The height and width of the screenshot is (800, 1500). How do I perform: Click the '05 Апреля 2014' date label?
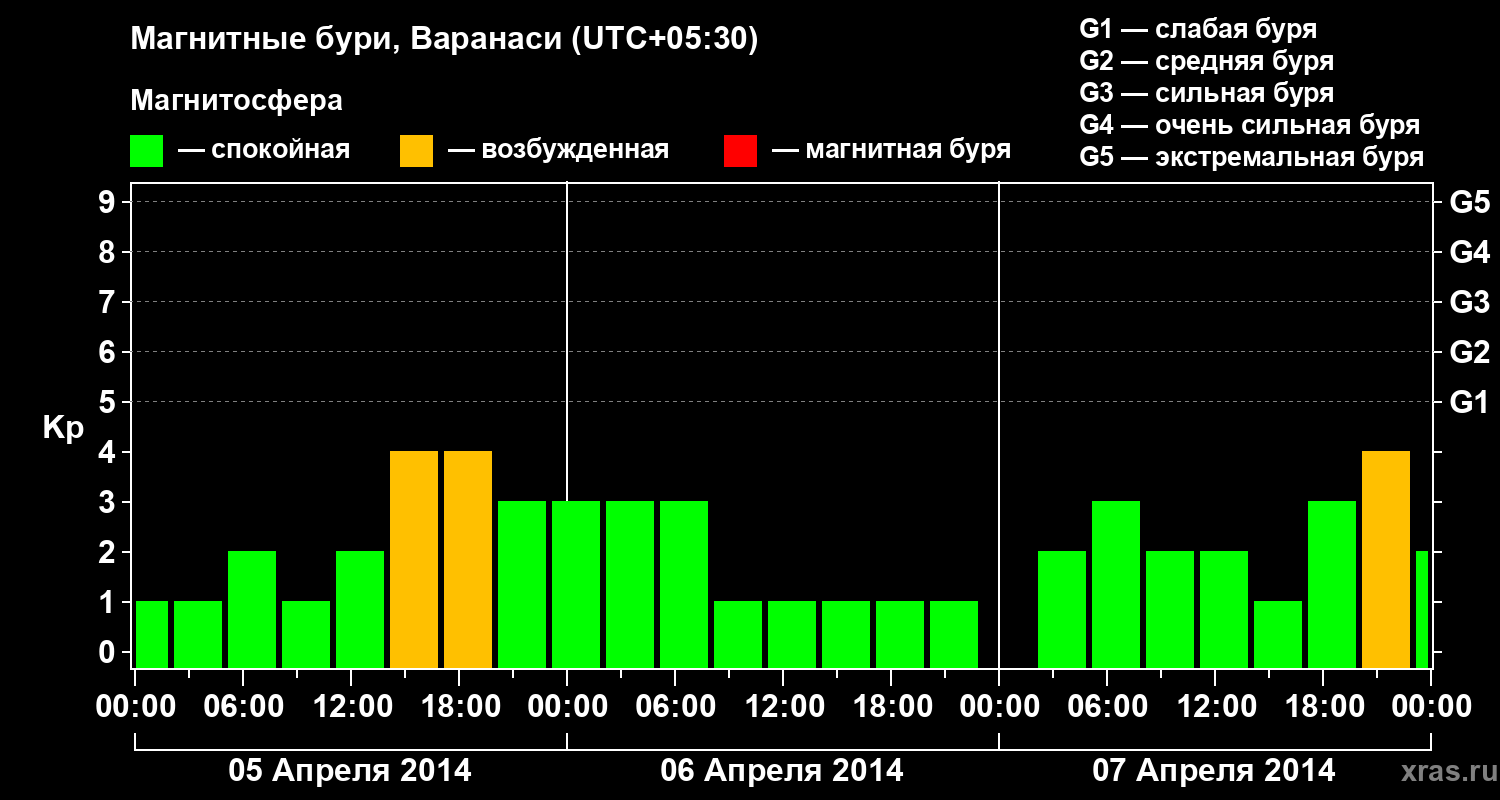(x=350, y=771)
